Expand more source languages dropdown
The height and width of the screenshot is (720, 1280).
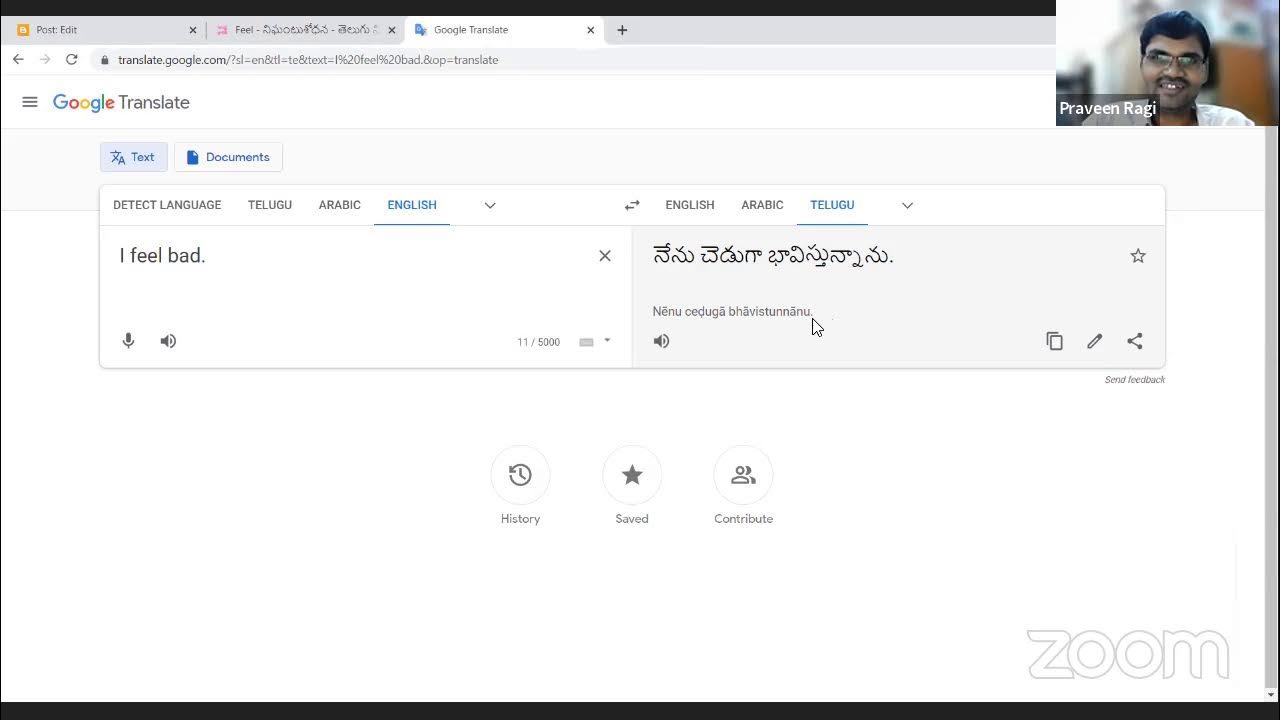click(x=490, y=205)
